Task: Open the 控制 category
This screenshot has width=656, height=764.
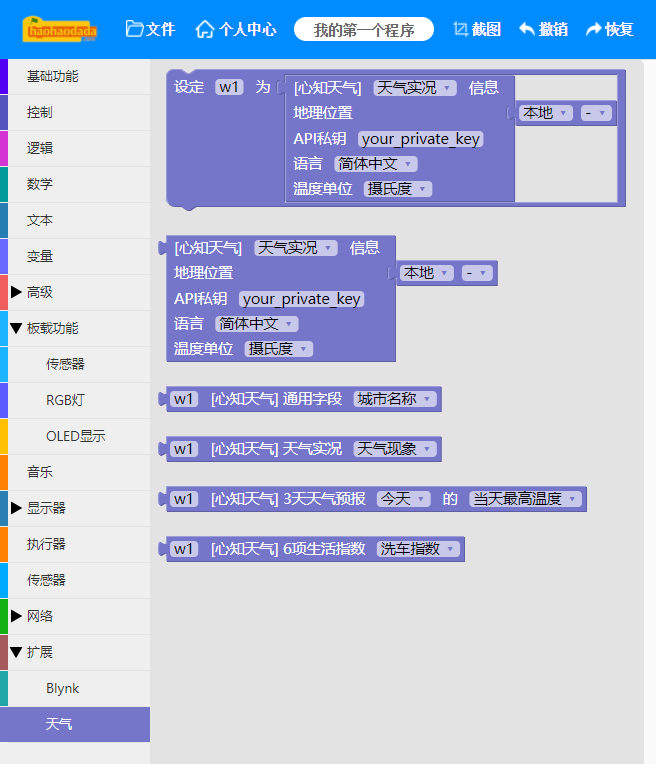Action: 75,113
